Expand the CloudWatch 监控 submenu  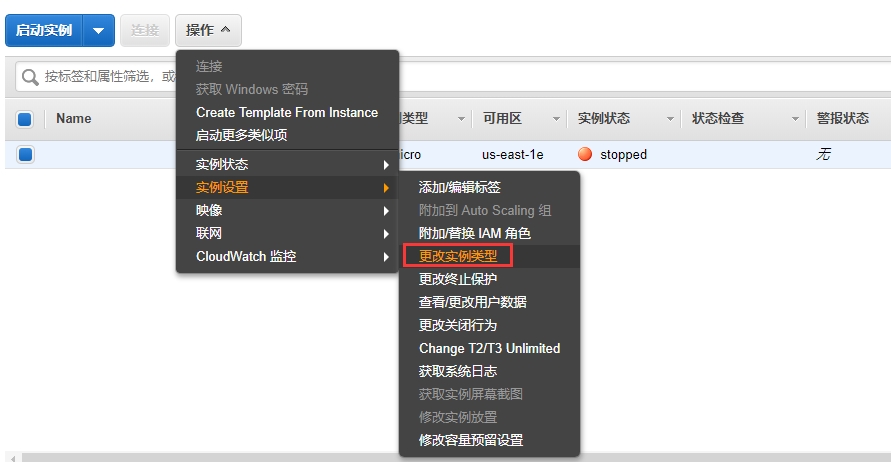(x=286, y=256)
